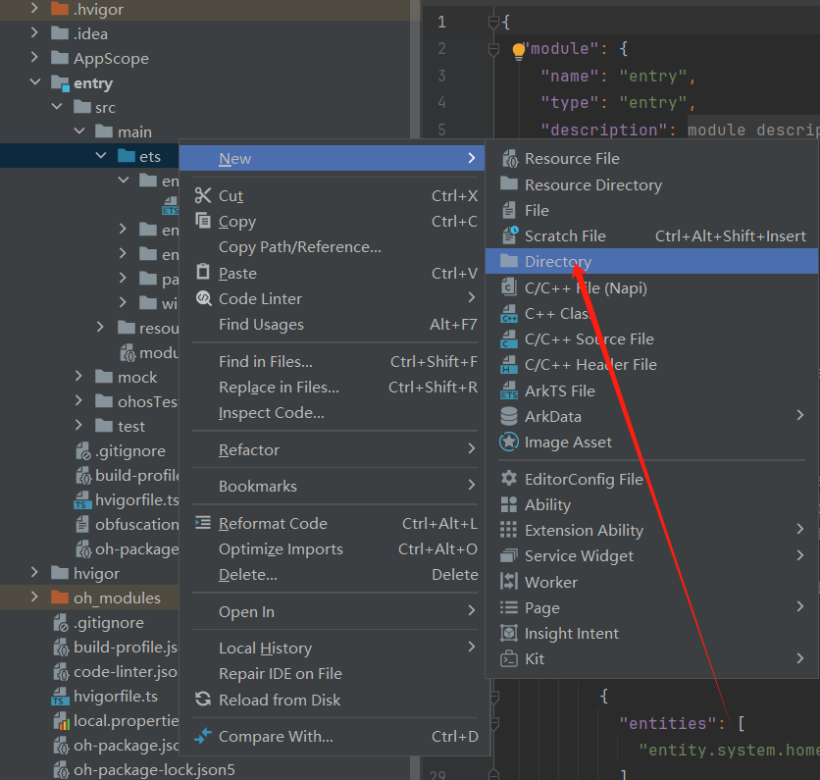The image size is (820, 780).
Task: Open the ArkData submenu arrow
Action: (800, 415)
